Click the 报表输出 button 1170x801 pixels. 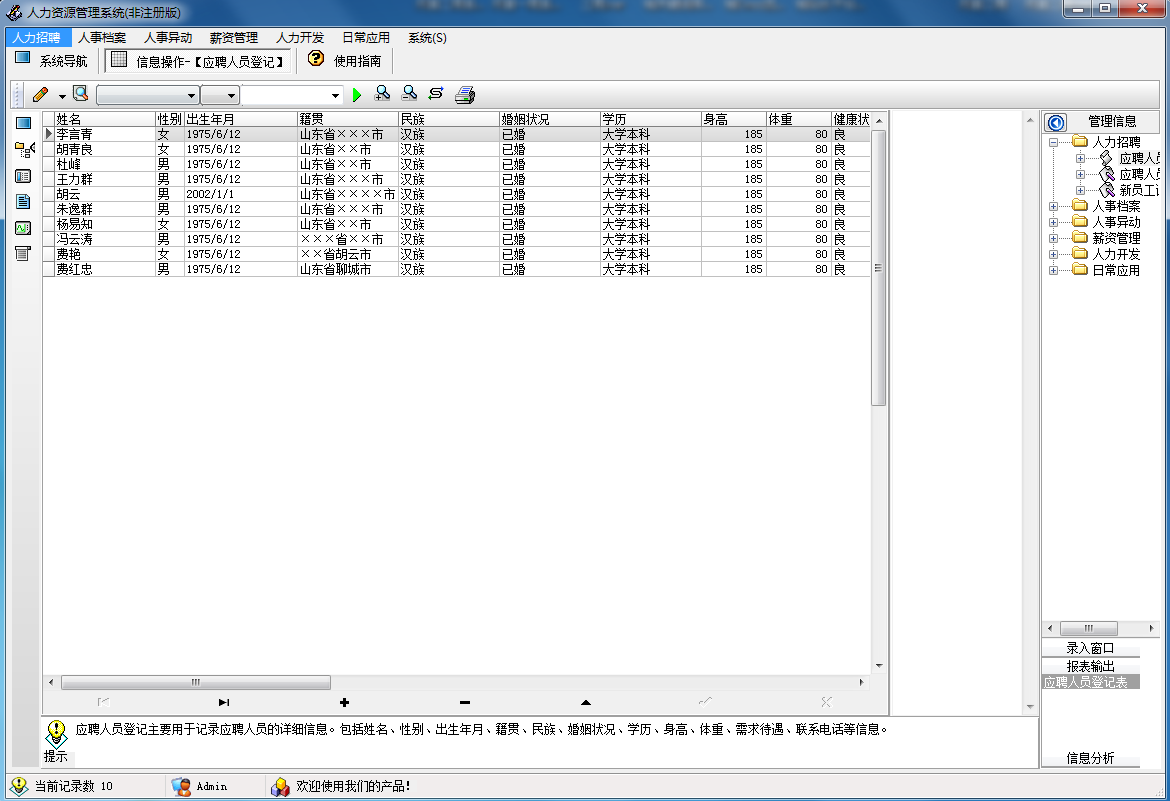point(1090,666)
